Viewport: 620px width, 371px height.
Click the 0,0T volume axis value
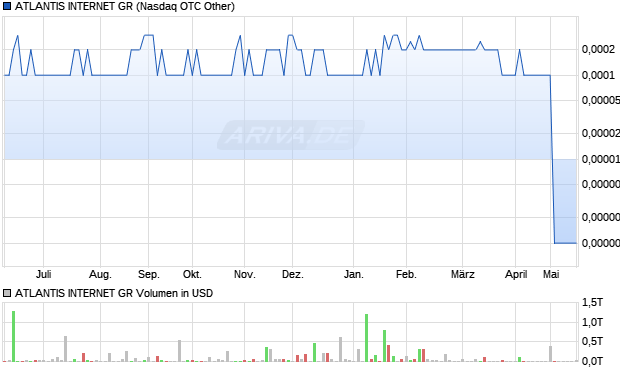pyautogui.click(x=592, y=361)
